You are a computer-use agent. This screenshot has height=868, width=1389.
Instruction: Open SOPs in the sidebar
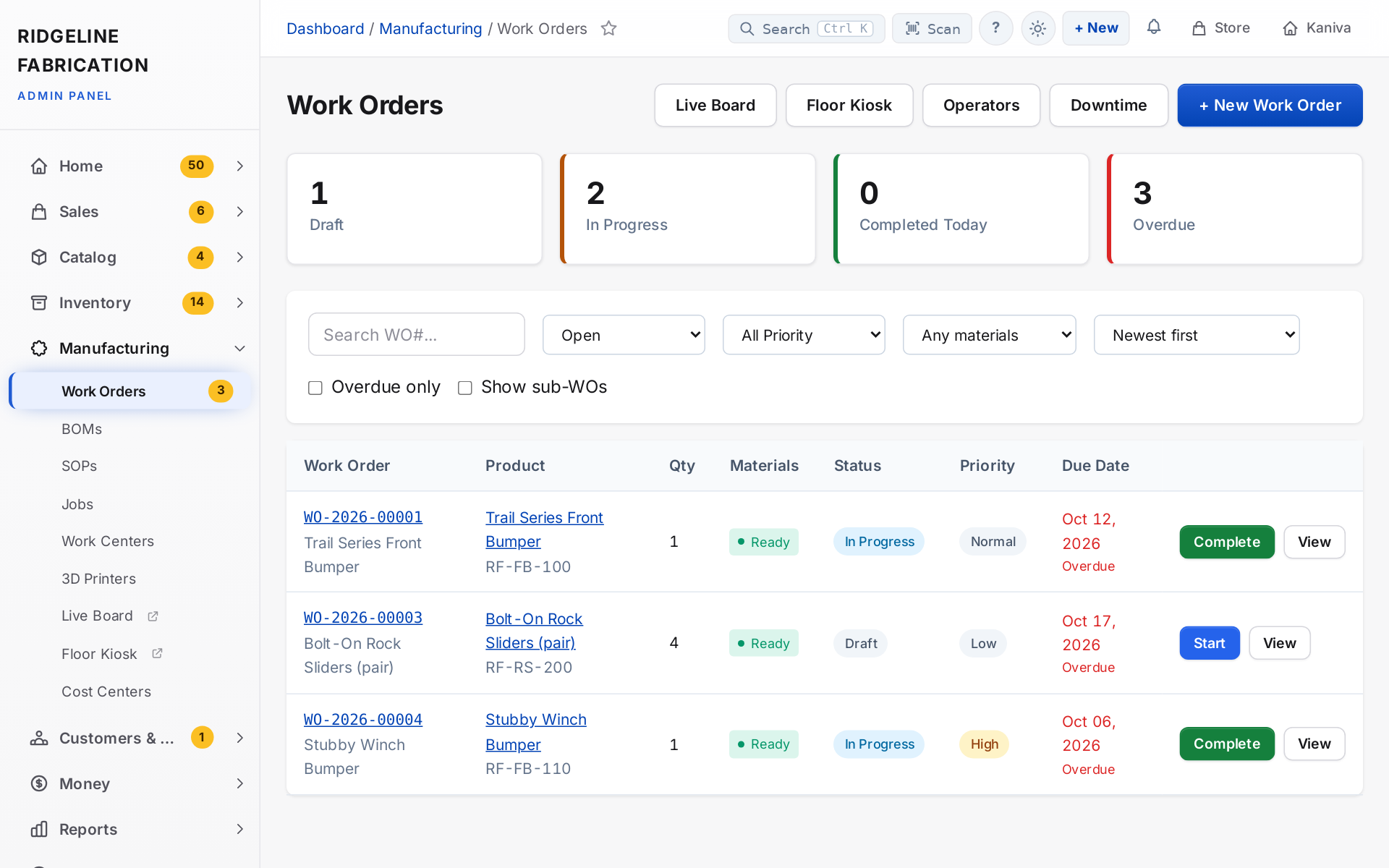[79, 466]
